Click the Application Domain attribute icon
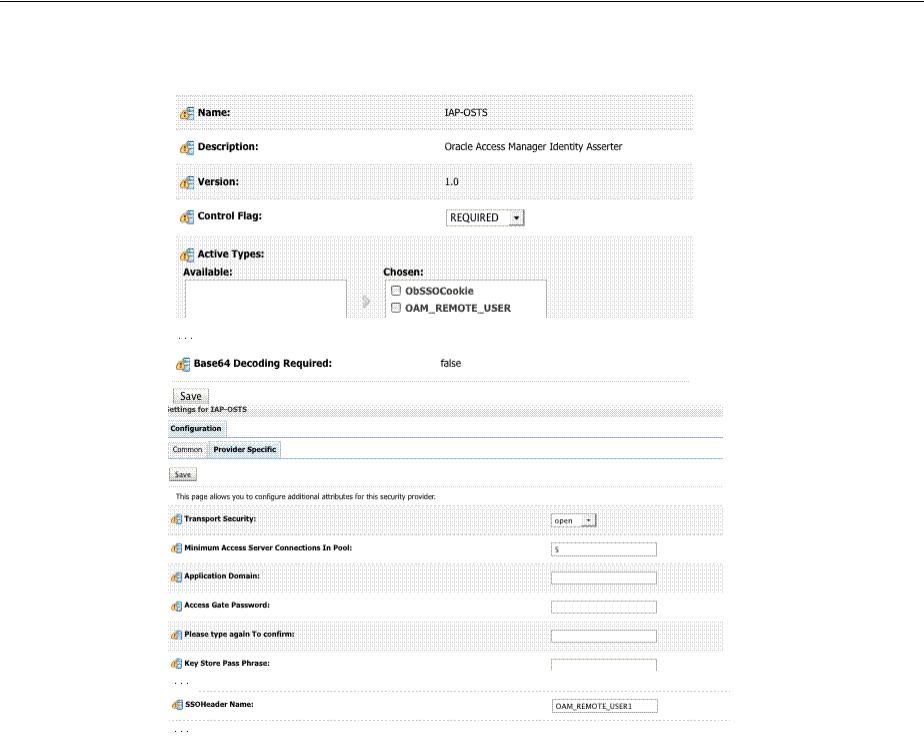924x741 pixels. [x=176, y=577]
